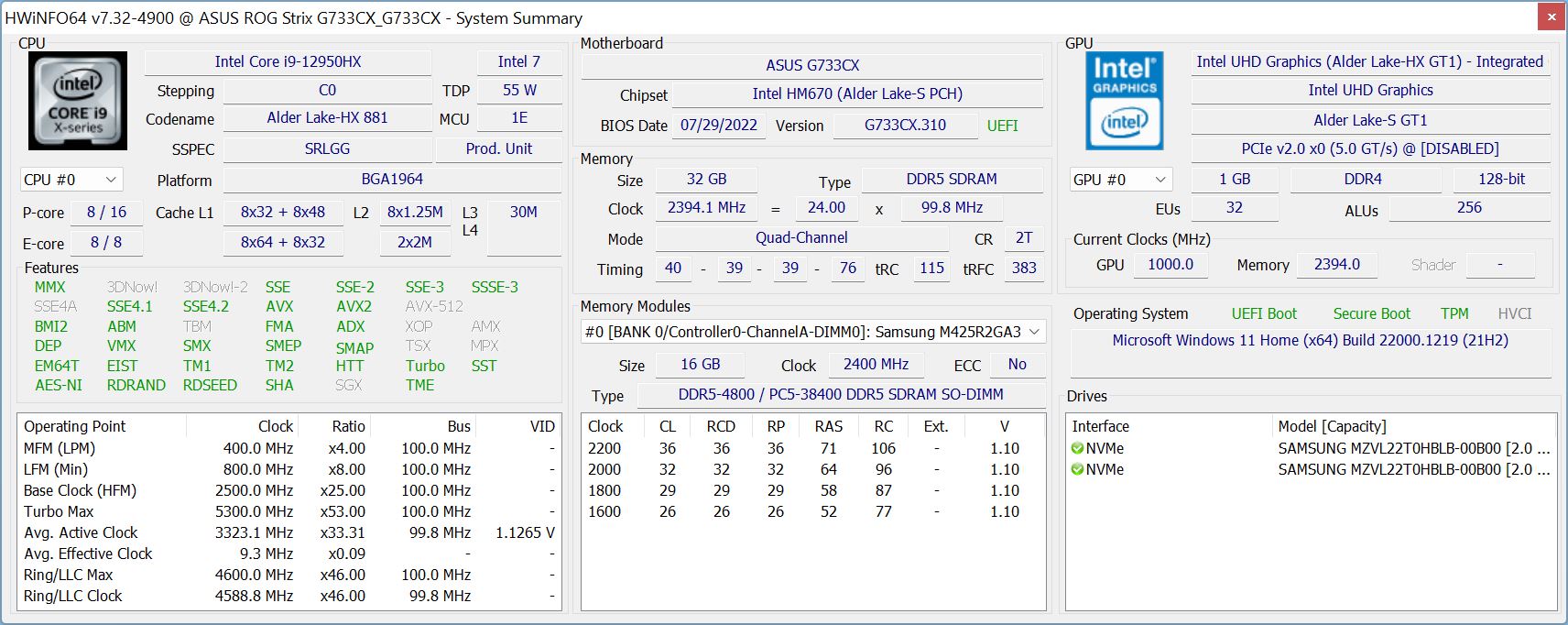Click the BIOS date 07/29/2022 field
Viewport: 1568px width, 625px height.
pos(719,126)
